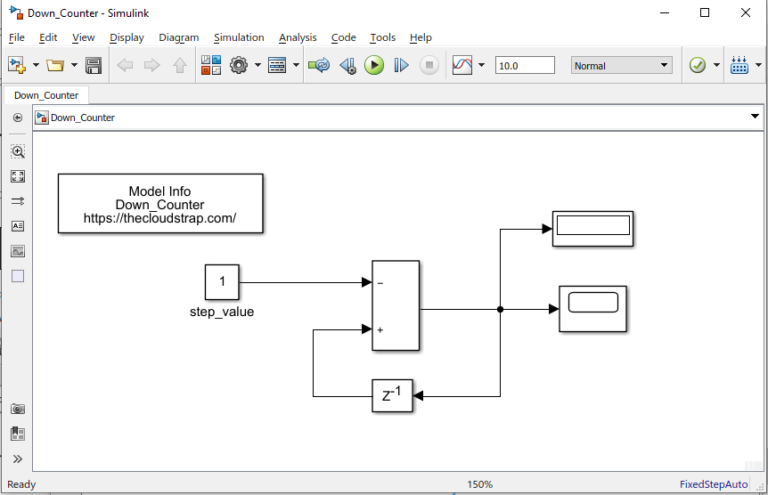
Task: Open the Edit menu
Action: [48, 37]
